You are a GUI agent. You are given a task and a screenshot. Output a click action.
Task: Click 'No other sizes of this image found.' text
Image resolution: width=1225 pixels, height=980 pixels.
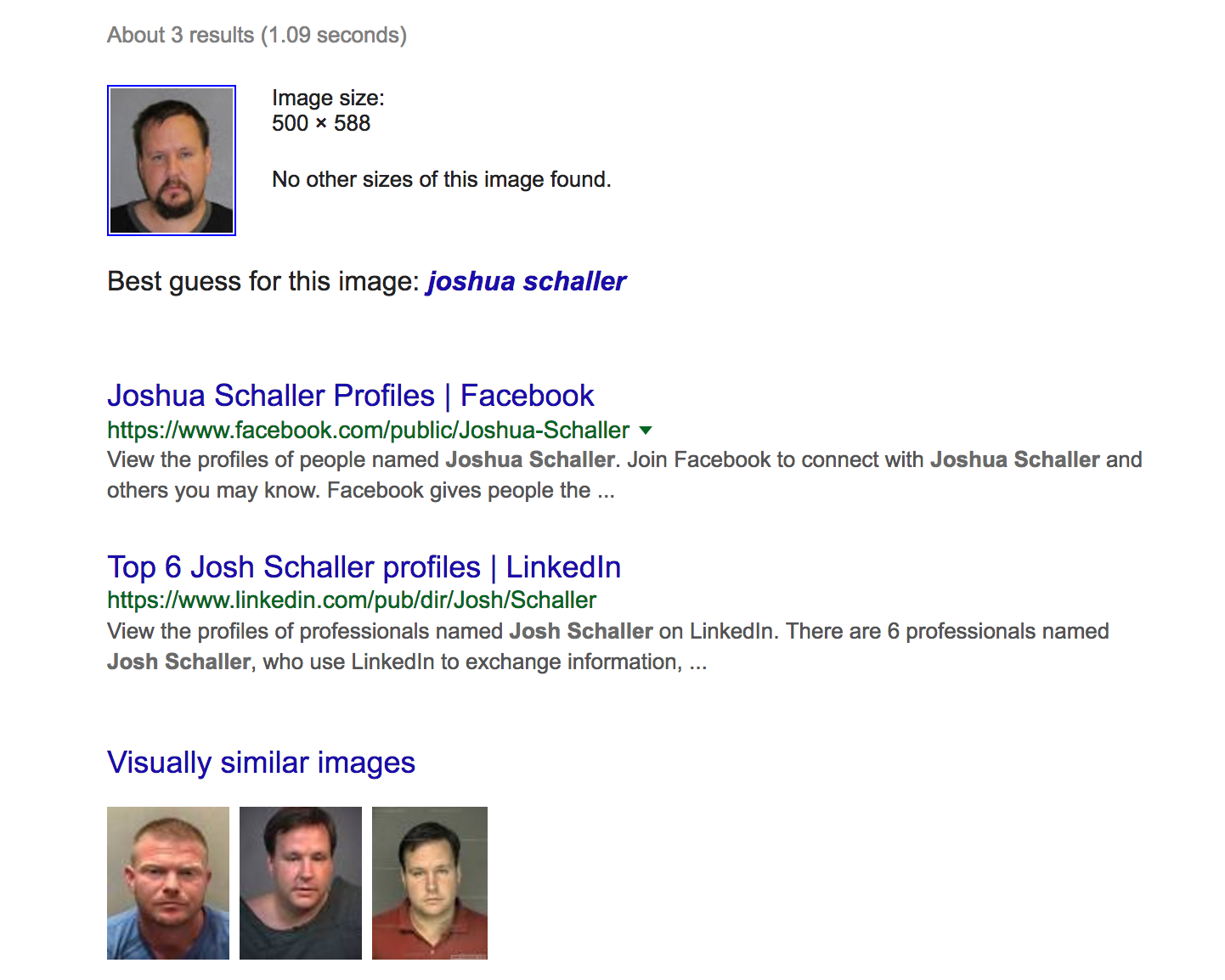442,180
